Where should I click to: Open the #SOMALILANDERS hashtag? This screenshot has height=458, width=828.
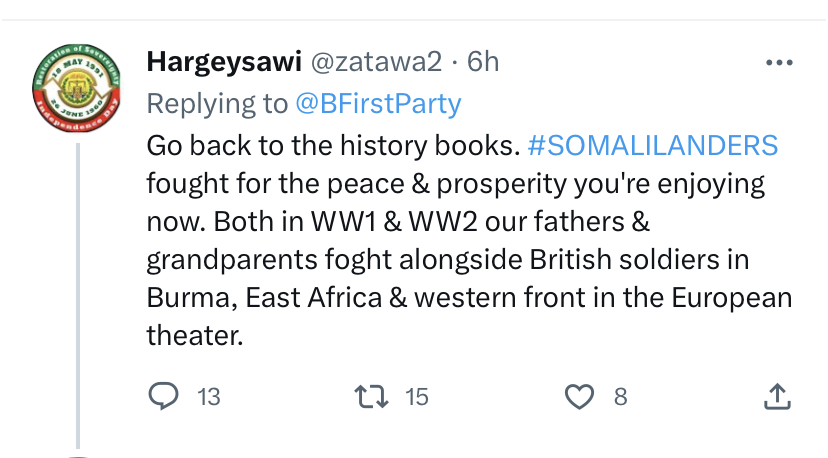(653, 145)
